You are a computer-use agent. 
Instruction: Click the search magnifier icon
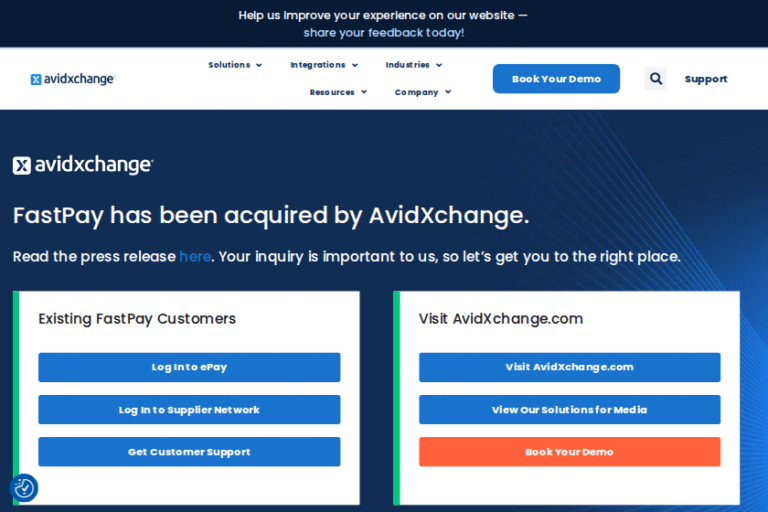(655, 79)
